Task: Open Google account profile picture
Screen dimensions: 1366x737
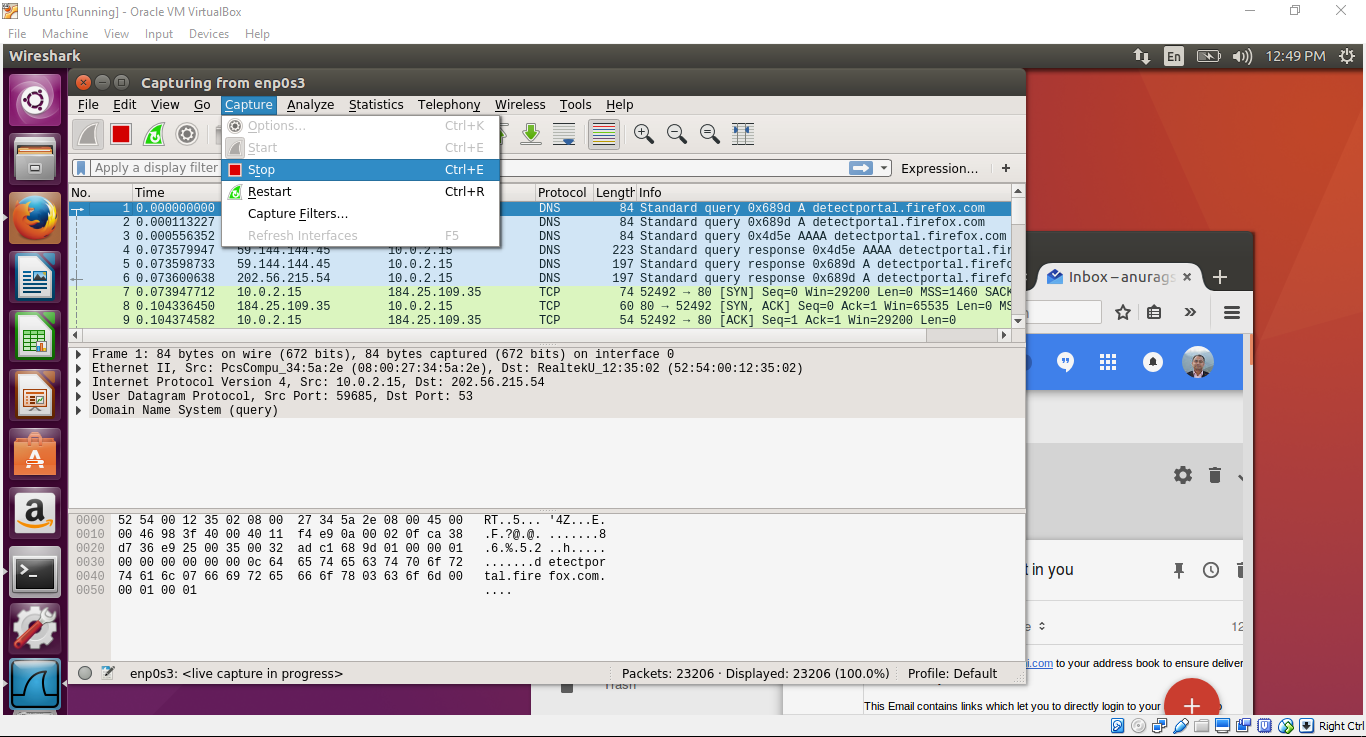Action: click(1197, 362)
